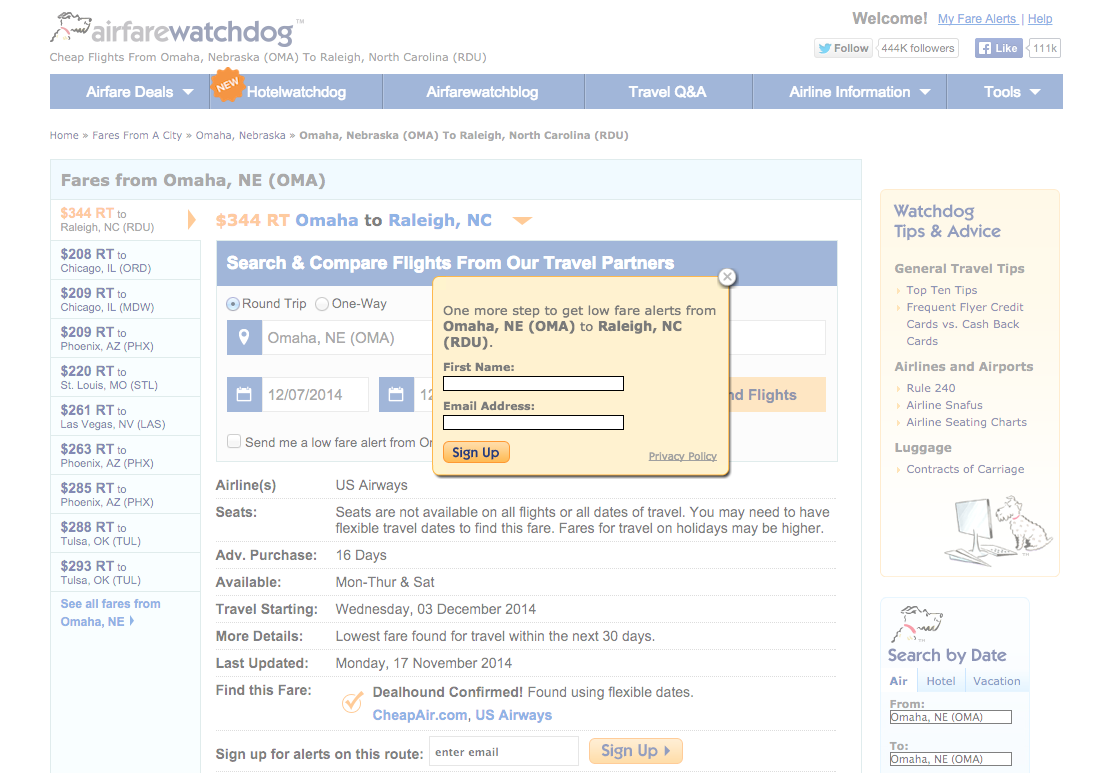Screen dimensions: 1117x773
Task: Click the location pin icon beside Omaha field
Action: pyautogui.click(x=244, y=338)
